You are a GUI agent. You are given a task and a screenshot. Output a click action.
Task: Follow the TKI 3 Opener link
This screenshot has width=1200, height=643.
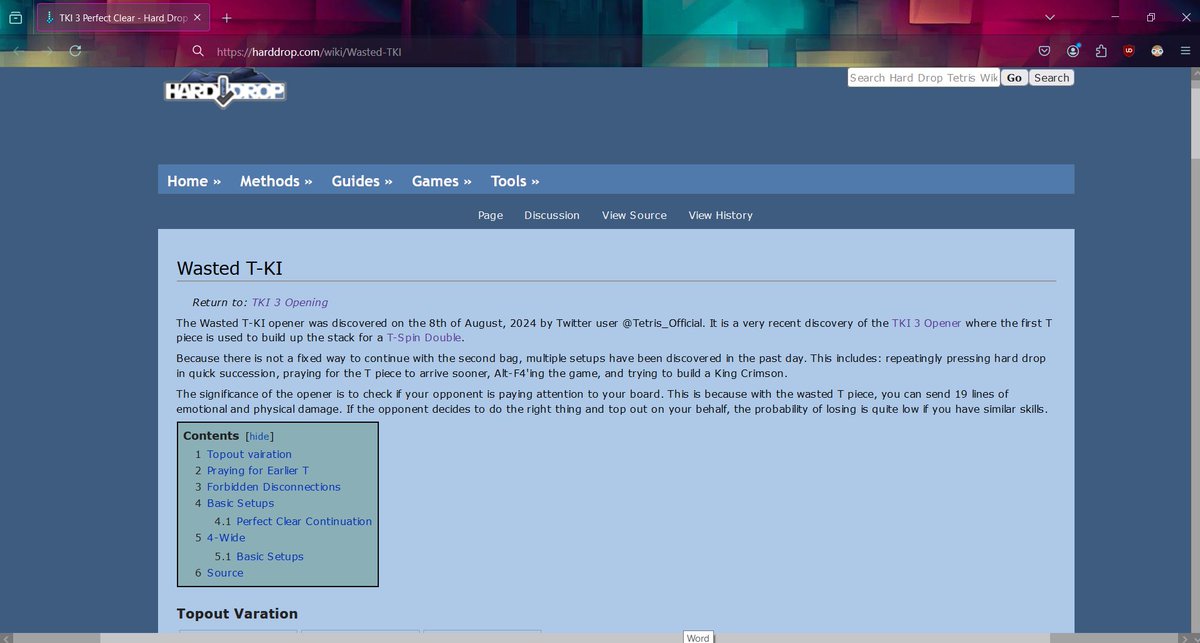pos(926,323)
